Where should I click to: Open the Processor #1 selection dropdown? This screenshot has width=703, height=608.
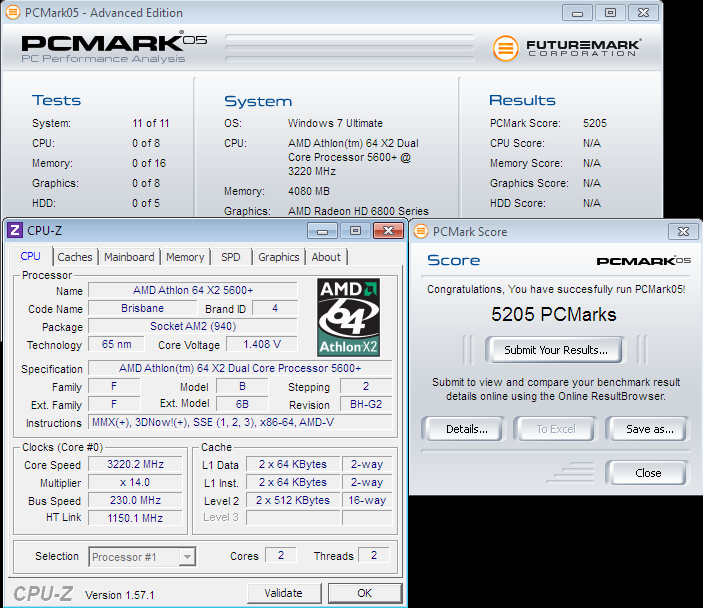pyautogui.click(x=187, y=557)
